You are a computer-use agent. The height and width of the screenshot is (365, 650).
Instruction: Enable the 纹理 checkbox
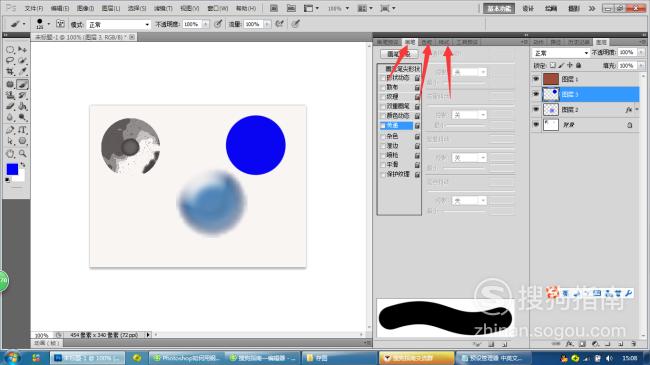[x=383, y=97]
